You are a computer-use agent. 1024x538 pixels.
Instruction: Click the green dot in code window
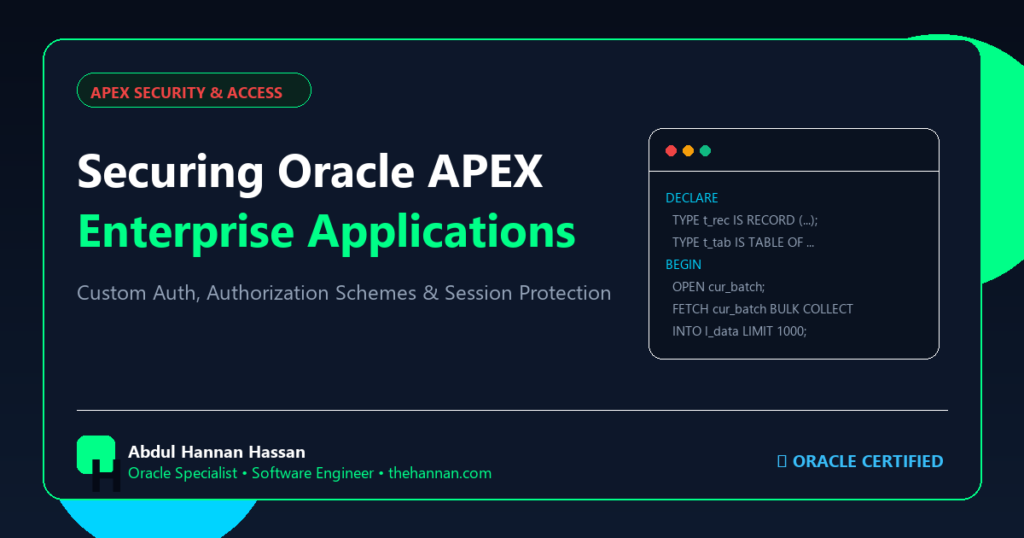click(x=705, y=151)
